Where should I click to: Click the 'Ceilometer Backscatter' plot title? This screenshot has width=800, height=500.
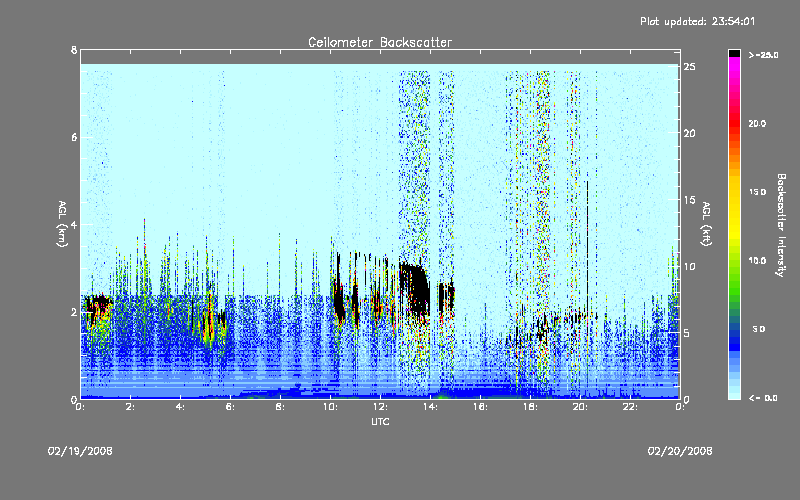click(x=380, y=42)
